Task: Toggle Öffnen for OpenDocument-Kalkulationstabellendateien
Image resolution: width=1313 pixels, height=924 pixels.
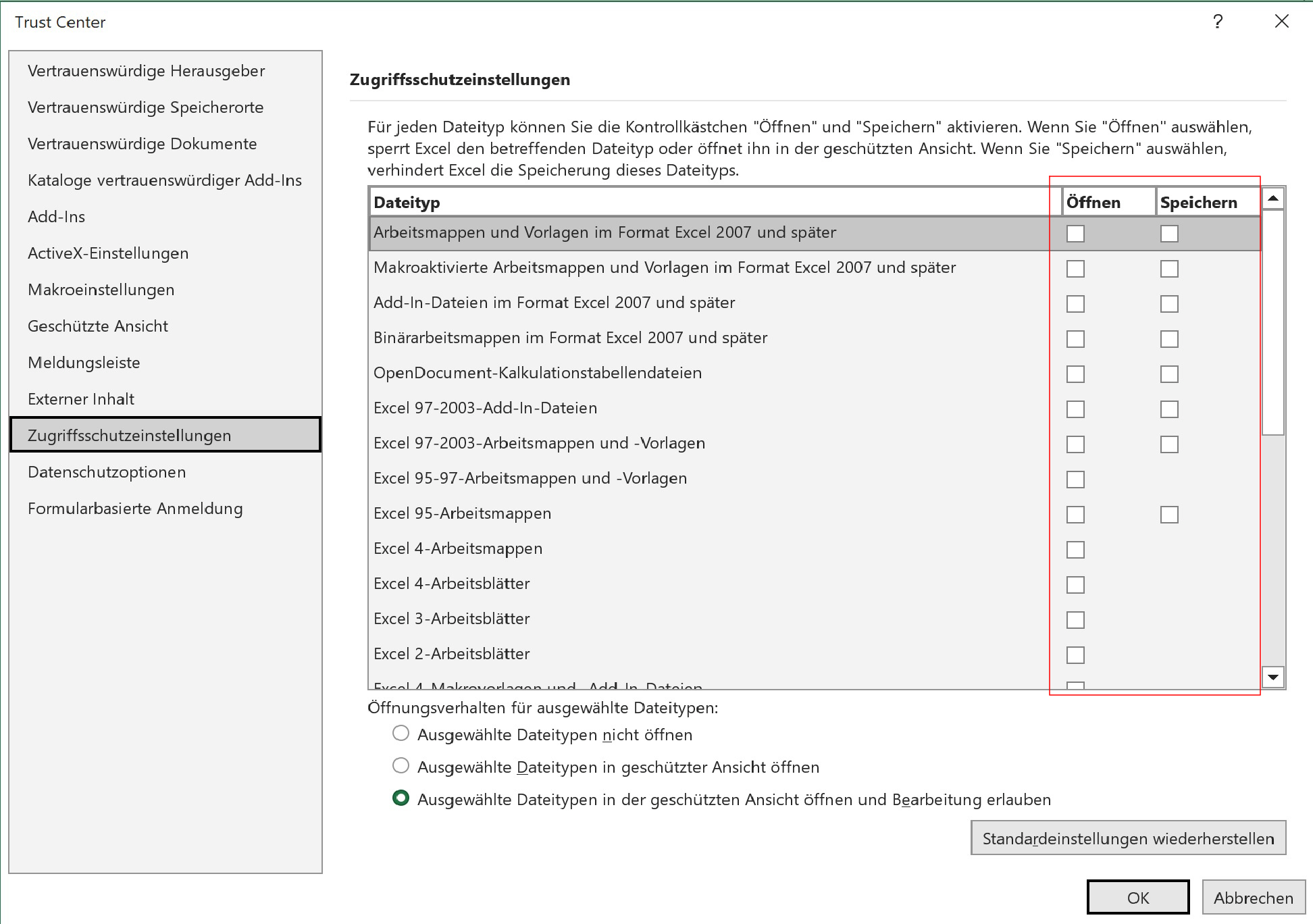Action: [1075, 374]
